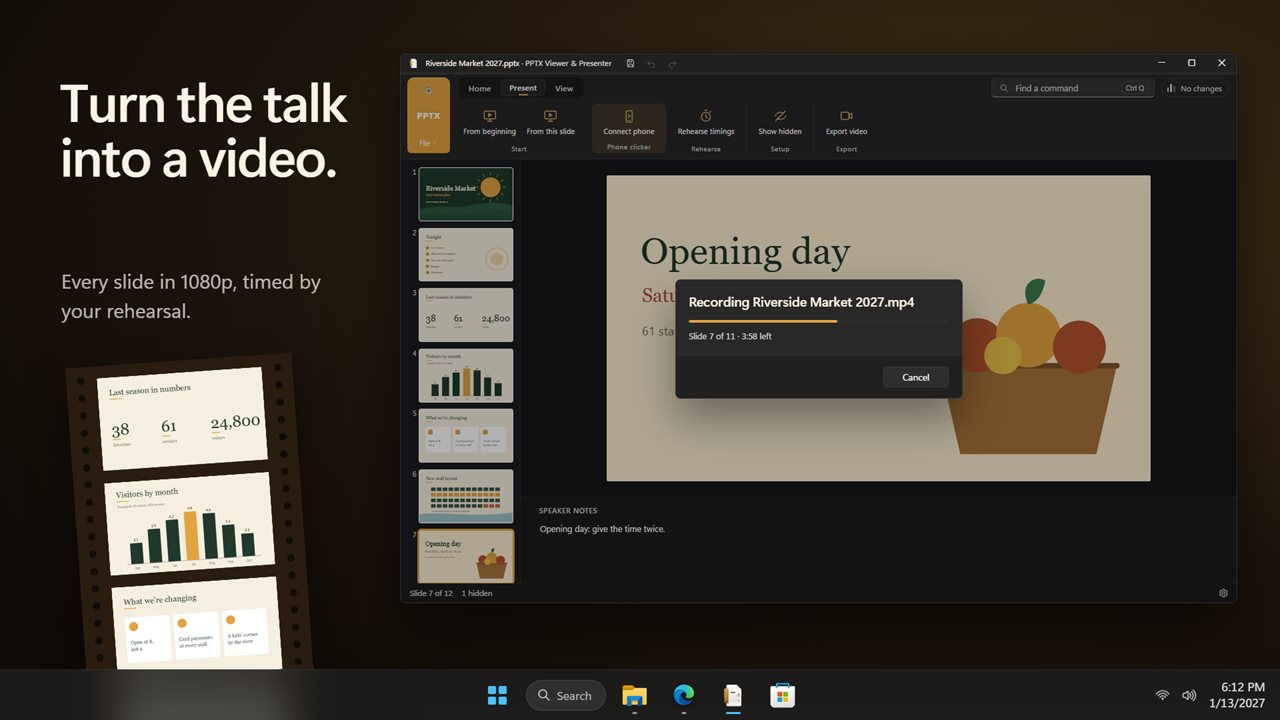Screen dimensions: 1280x720
Task: Select What we're changing slide thumbnail
Action: [466, 435]
